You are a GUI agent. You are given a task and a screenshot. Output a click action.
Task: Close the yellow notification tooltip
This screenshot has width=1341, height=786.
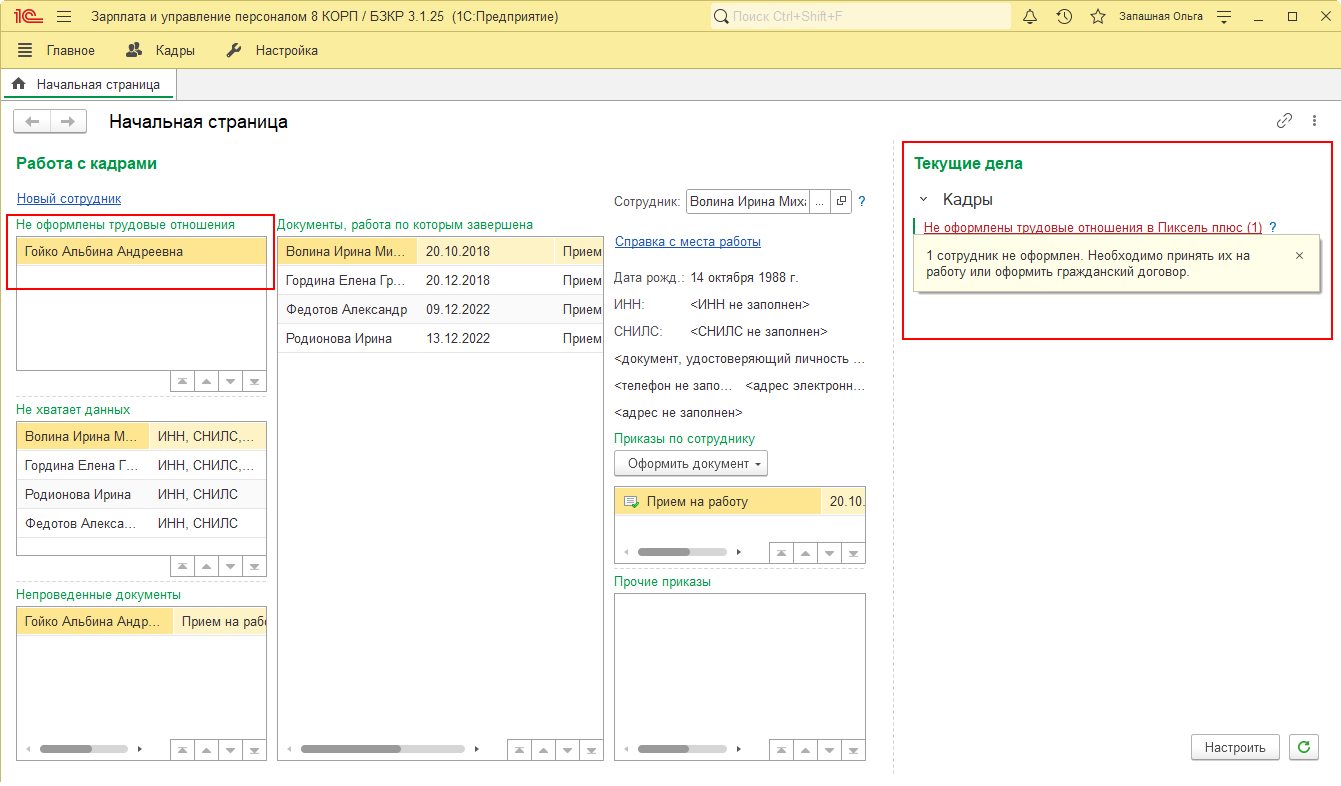(1299, 256)
